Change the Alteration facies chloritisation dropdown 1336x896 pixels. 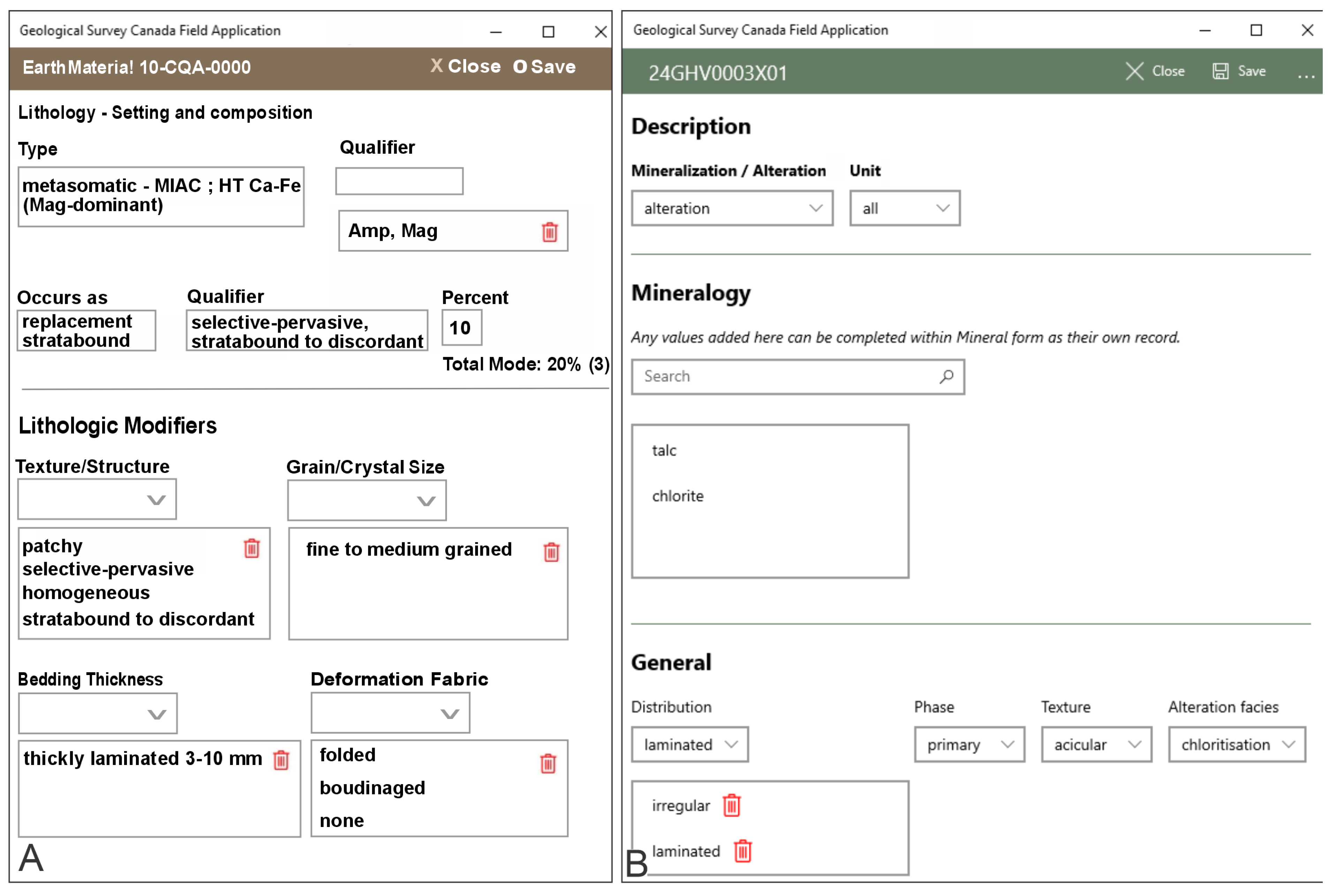(x=1237, y=744)
